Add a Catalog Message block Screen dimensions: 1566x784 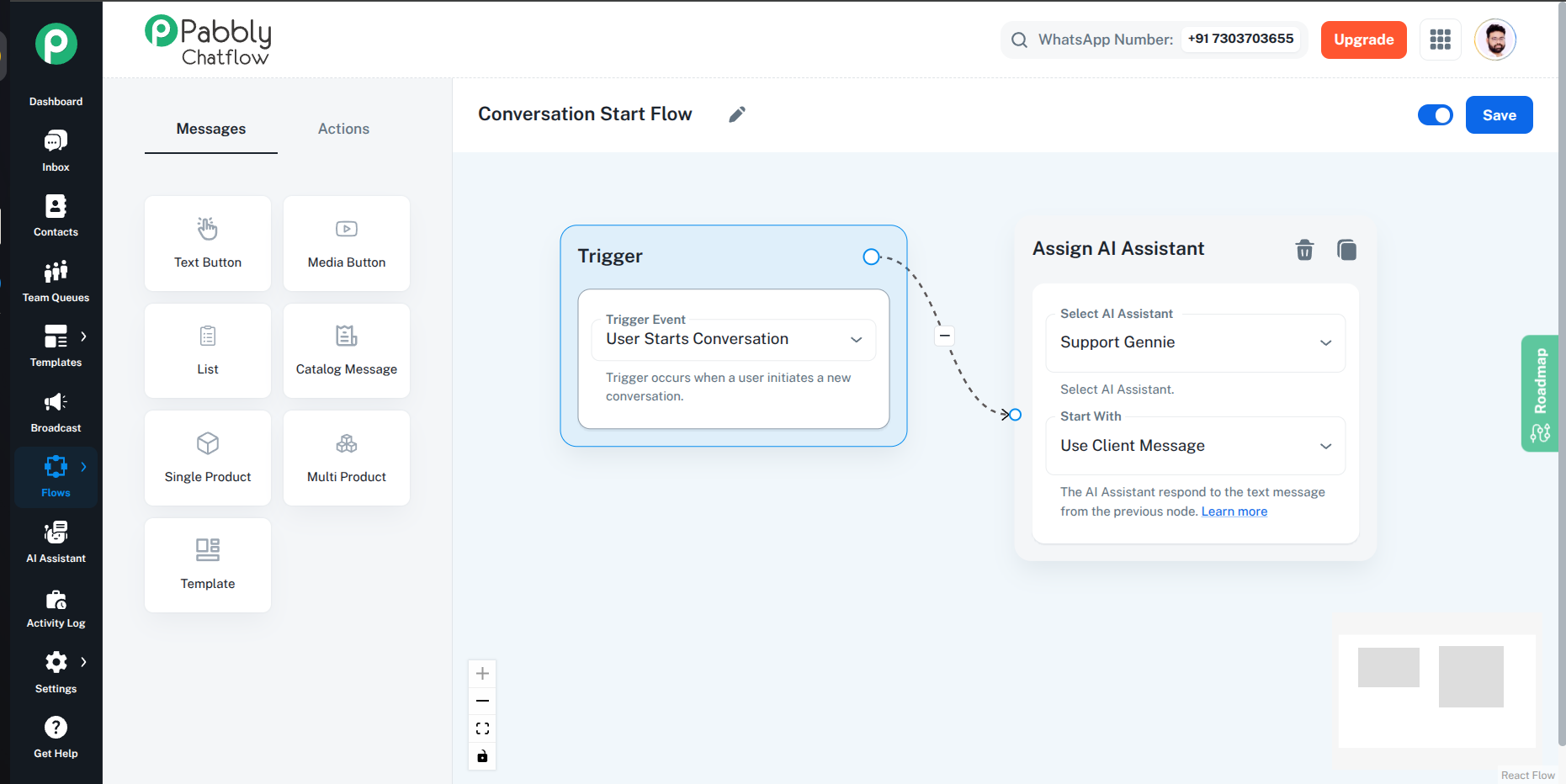click(x=347, y=351)
